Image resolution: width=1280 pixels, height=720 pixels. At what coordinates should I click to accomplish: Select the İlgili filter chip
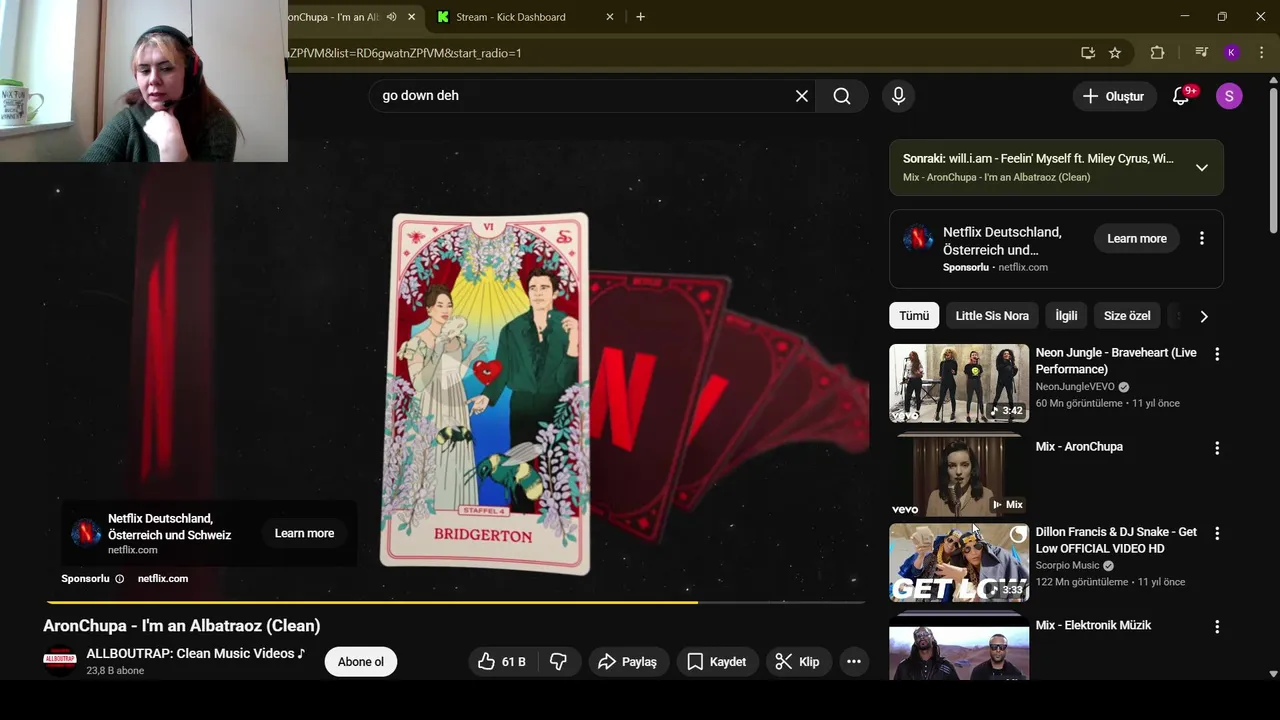click(1066, 316)
